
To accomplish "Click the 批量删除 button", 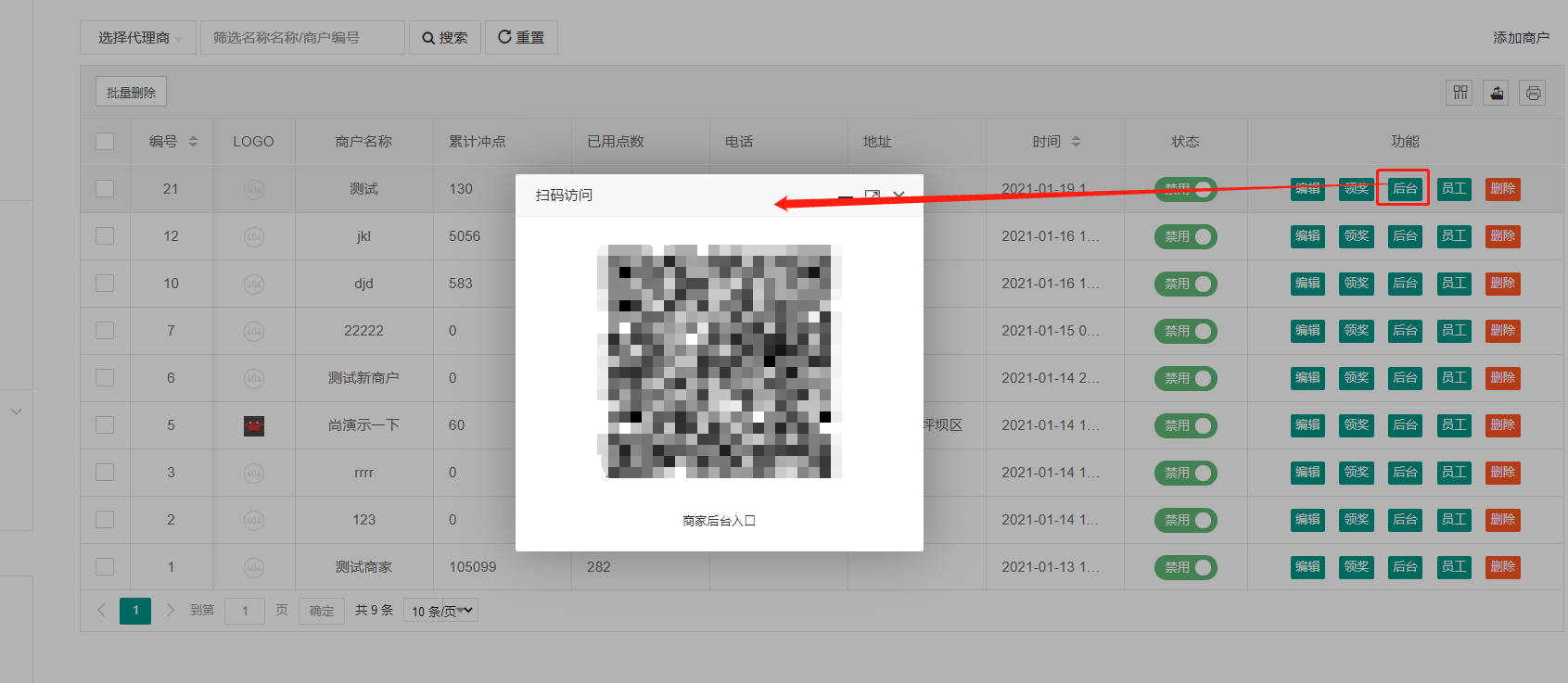I will click(131, 93).
